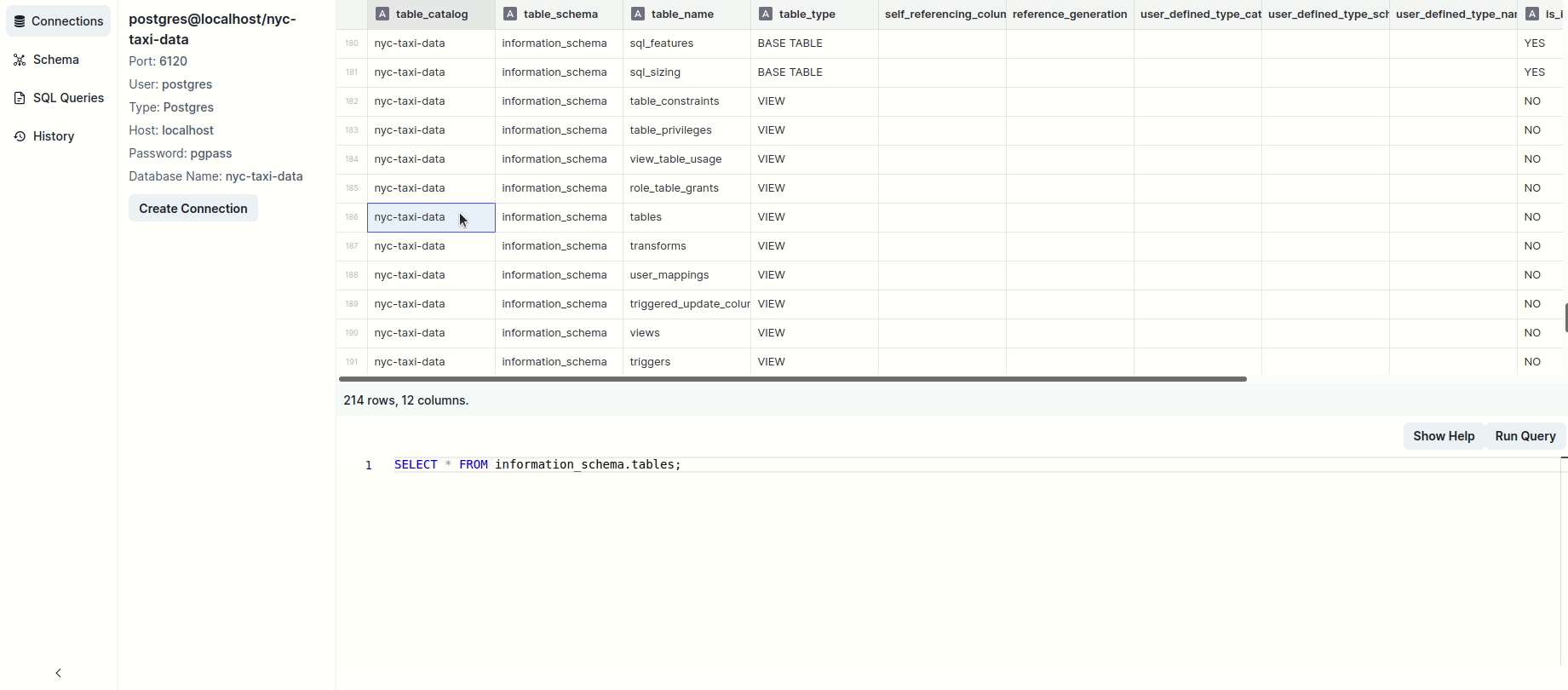Click the SQL Queries document icon
The height and width of the screenshot is (690, 1568).
(x=20, y=98)
